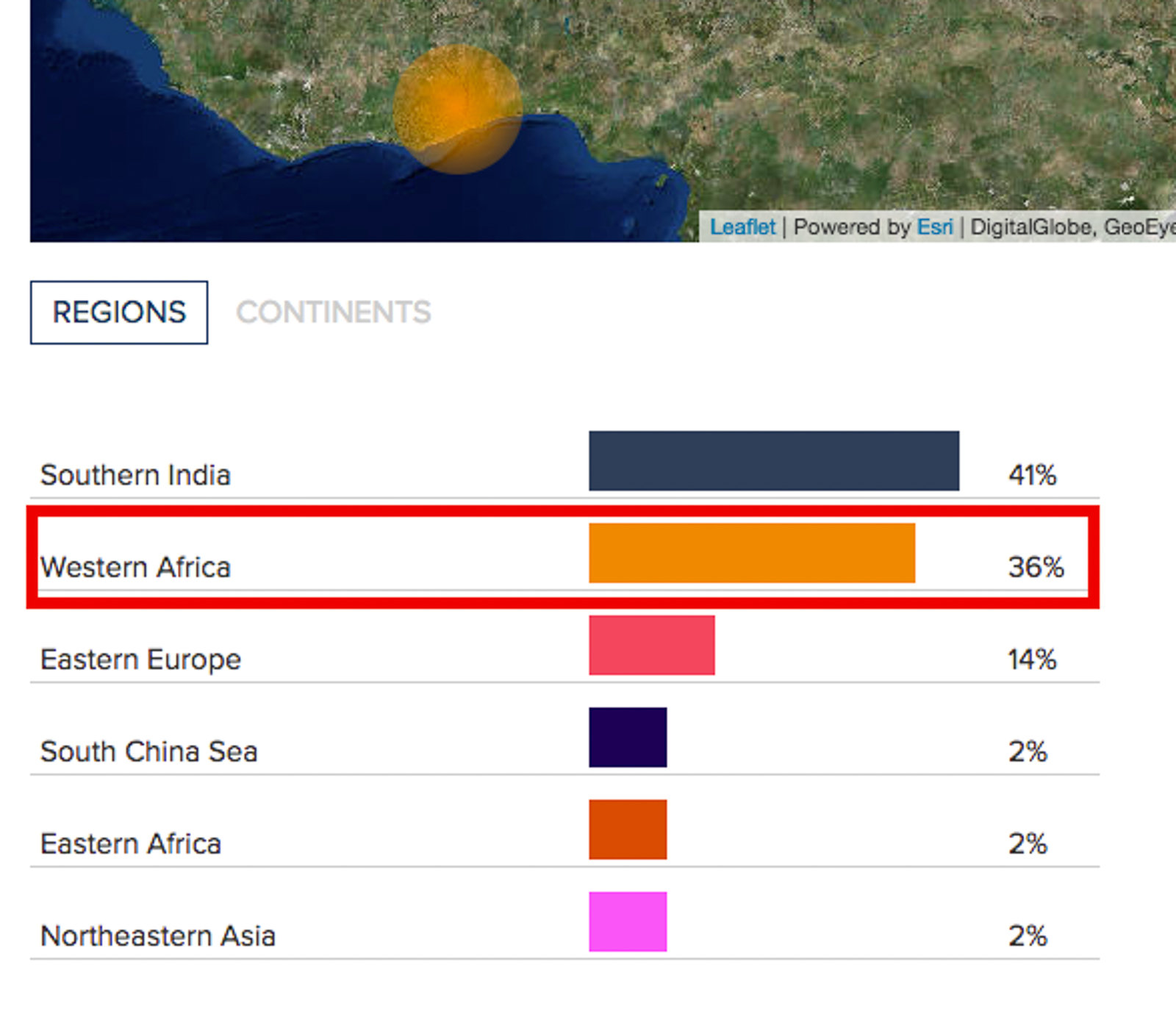Click the 41% value for Southern India
The image size is (1176, 1036).
[x=1032, y=475]
